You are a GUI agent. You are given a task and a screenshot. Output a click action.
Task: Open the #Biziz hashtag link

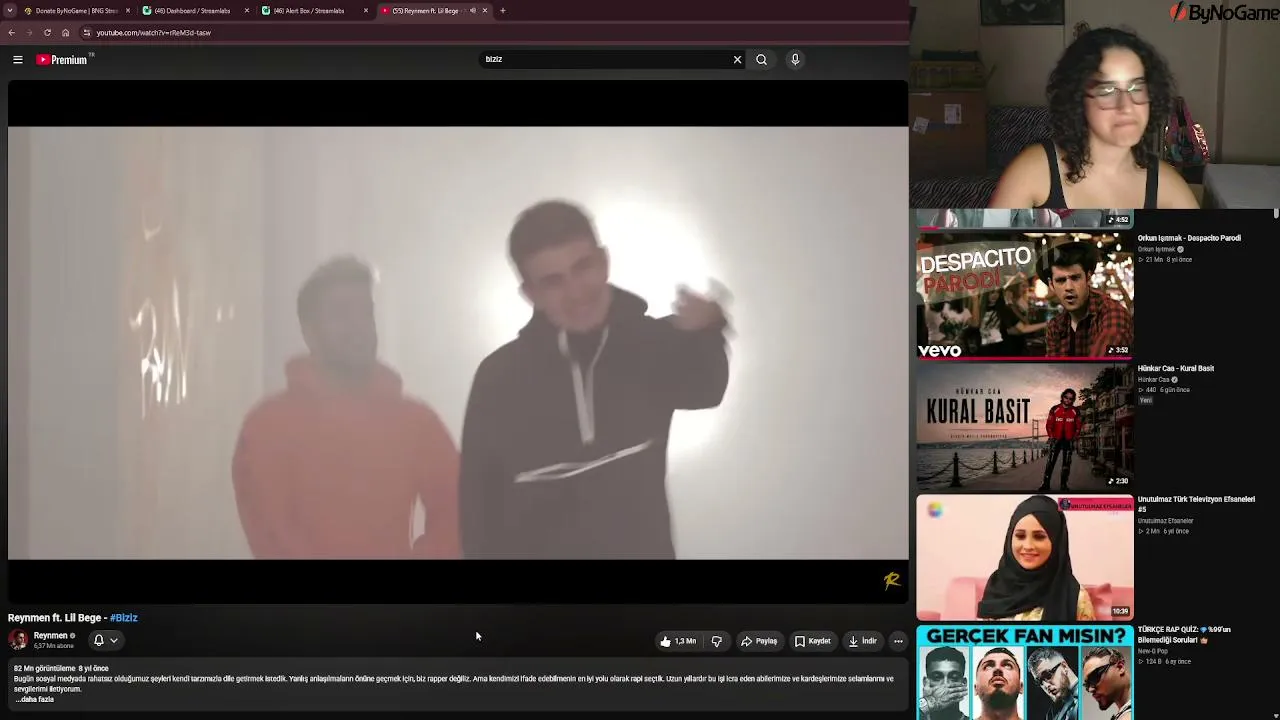coord(124,618)
